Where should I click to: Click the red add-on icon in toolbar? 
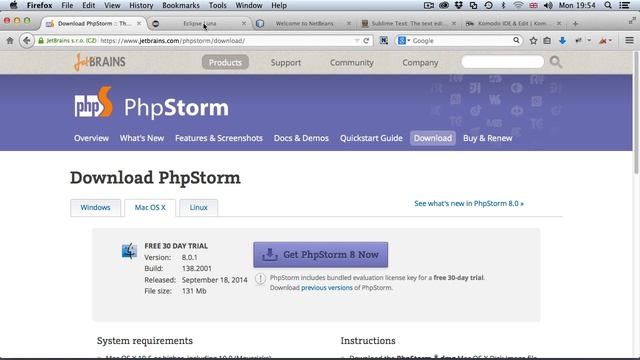point(603,40)
